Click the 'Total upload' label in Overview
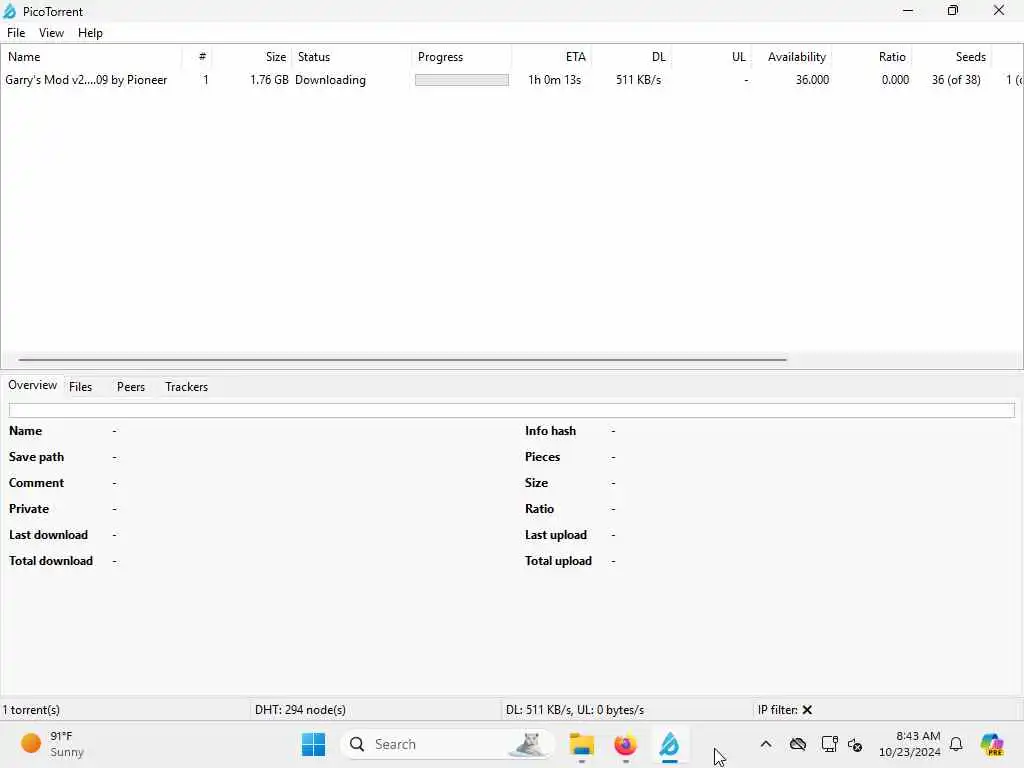The height and width of the screenshot is (768, 1024). [558, 560]
